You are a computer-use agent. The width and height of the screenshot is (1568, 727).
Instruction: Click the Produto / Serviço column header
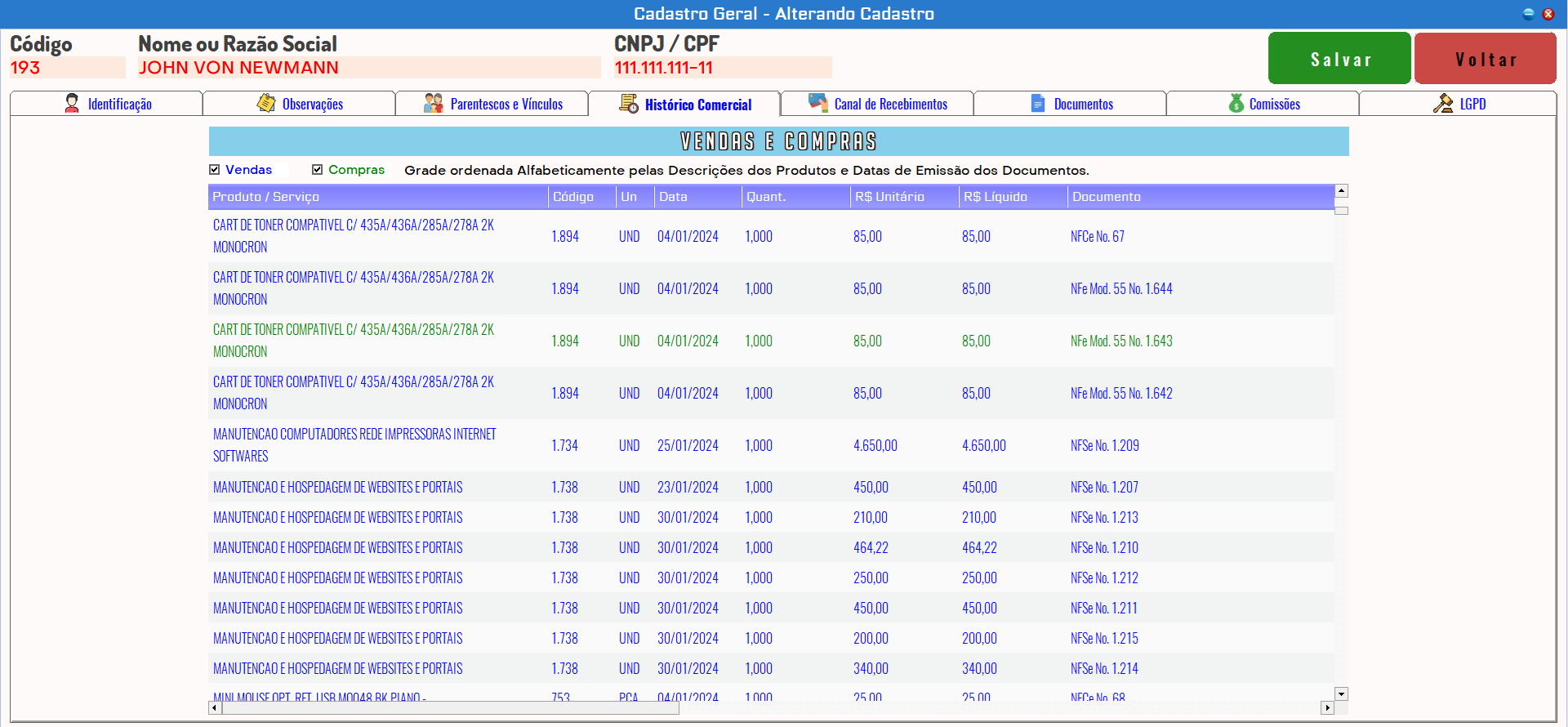click(378, 197)
